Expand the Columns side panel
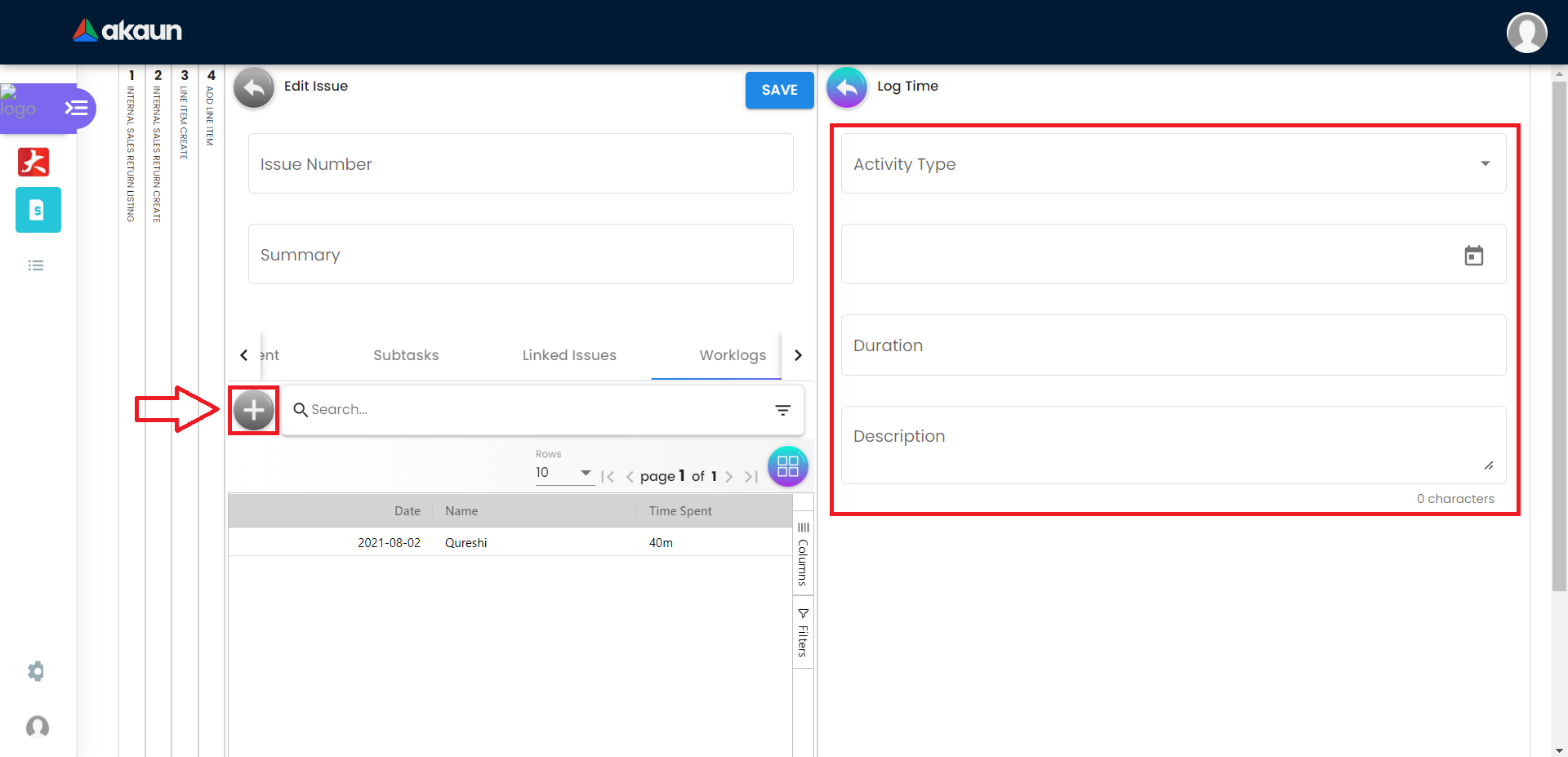This screenshot has width=1568, height=757. coord(803,554)
